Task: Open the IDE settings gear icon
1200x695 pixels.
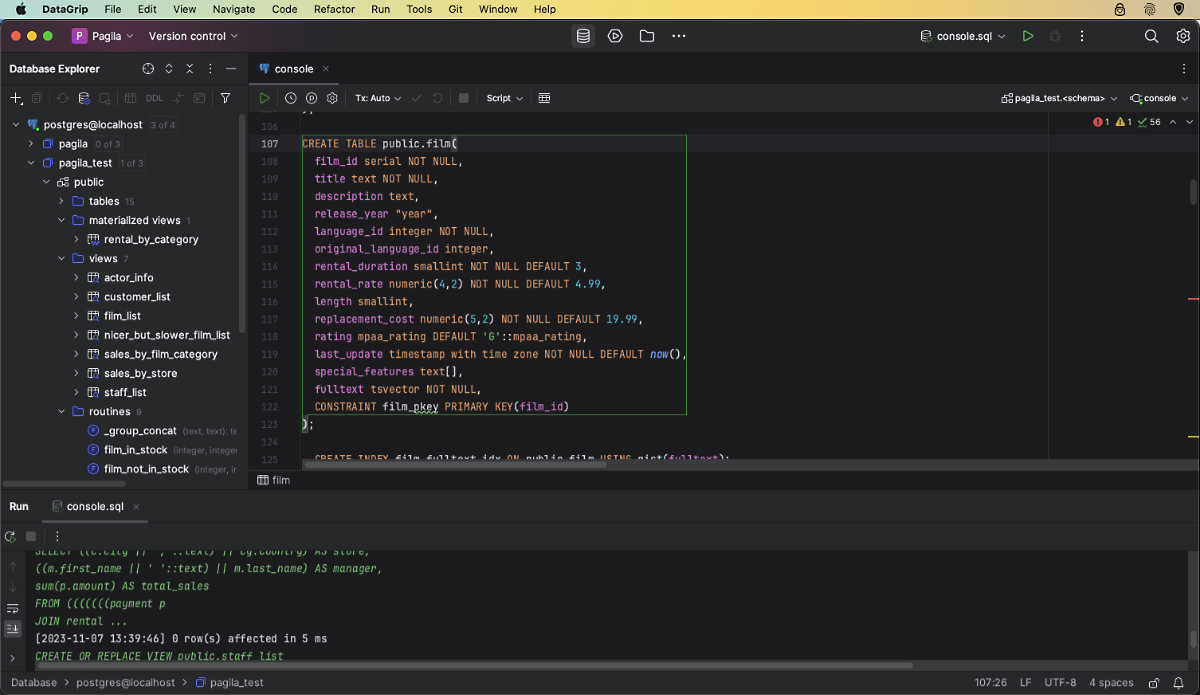Action: pyautogui.click(x=1183, y=36)
